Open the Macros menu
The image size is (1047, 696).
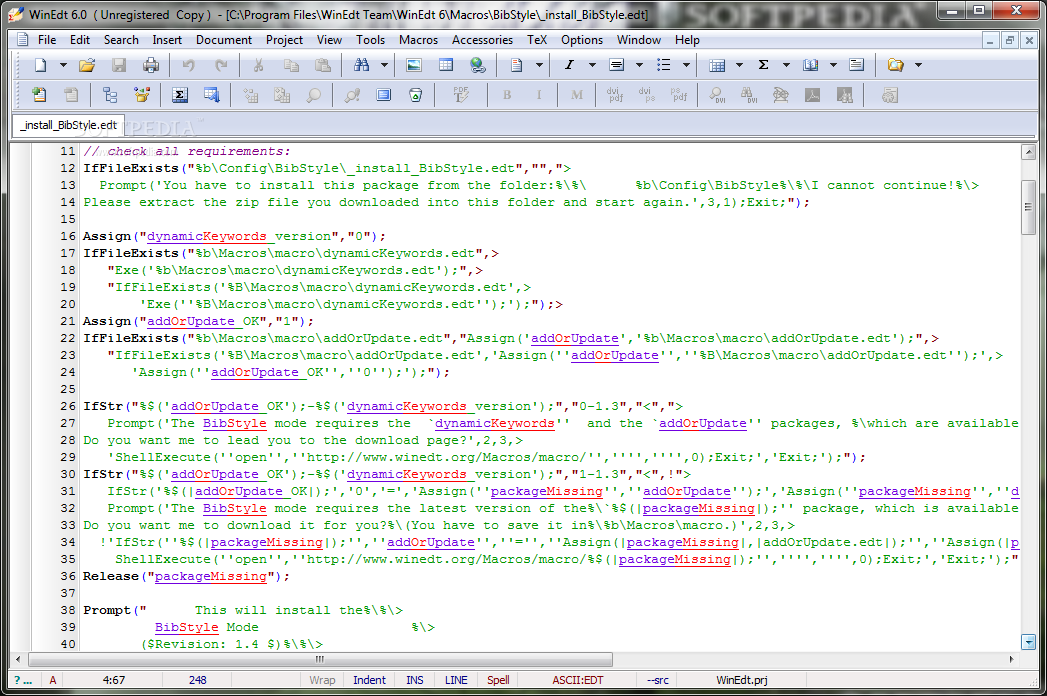pyautogui.click(x=419, y=40)
